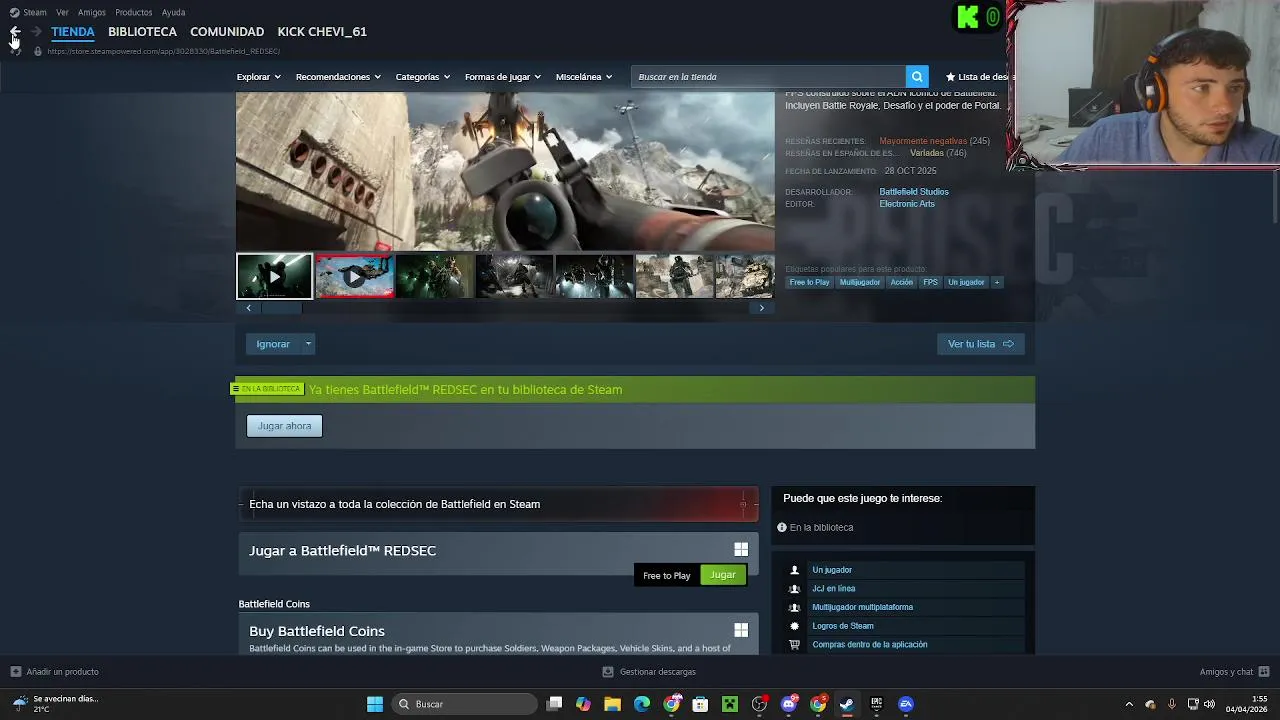
Task: Launch Microsoft Edge from taskbar
Action: pos(642,704)
